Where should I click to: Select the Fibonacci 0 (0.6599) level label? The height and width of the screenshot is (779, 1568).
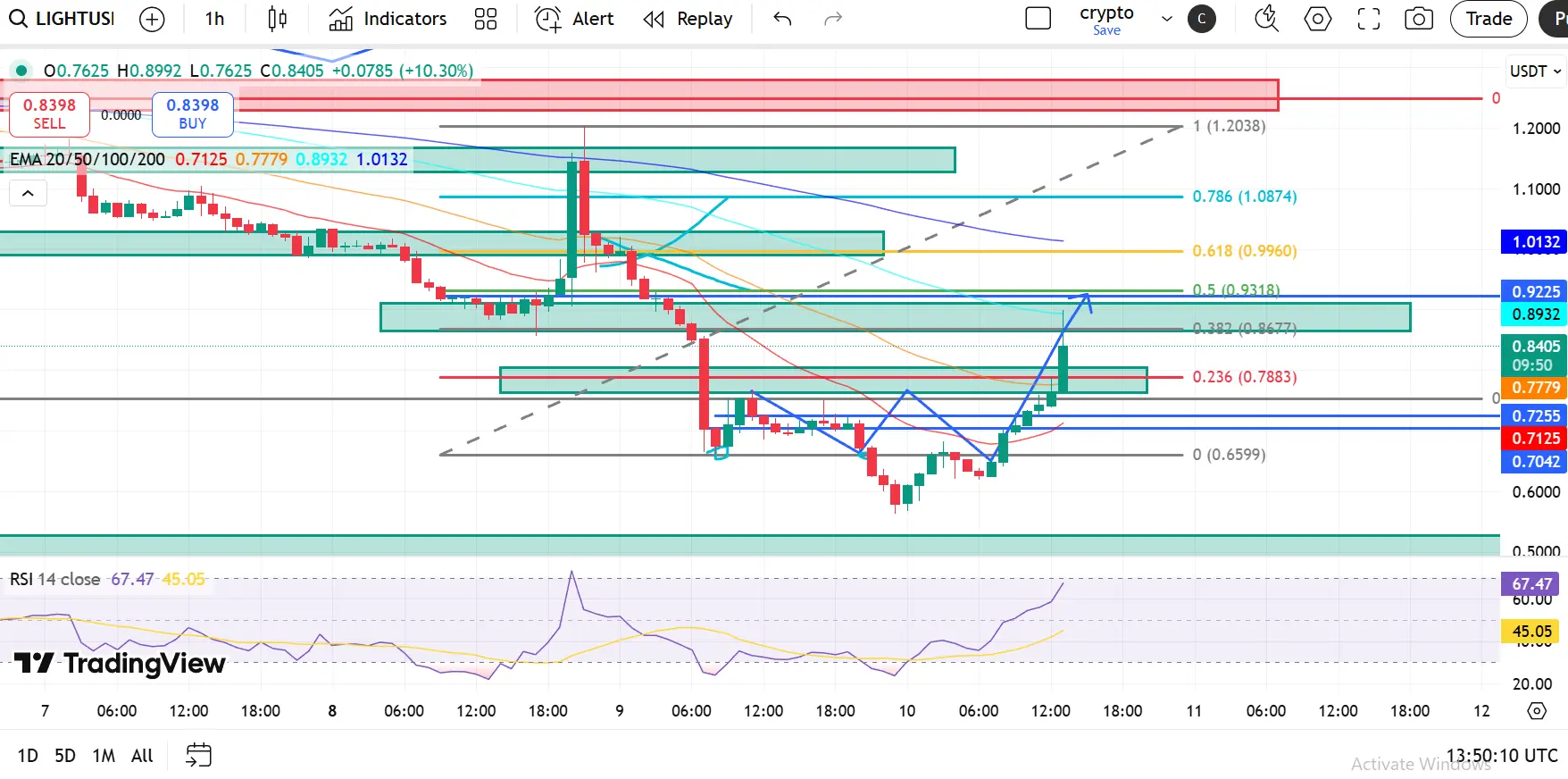coord(1229,455)
